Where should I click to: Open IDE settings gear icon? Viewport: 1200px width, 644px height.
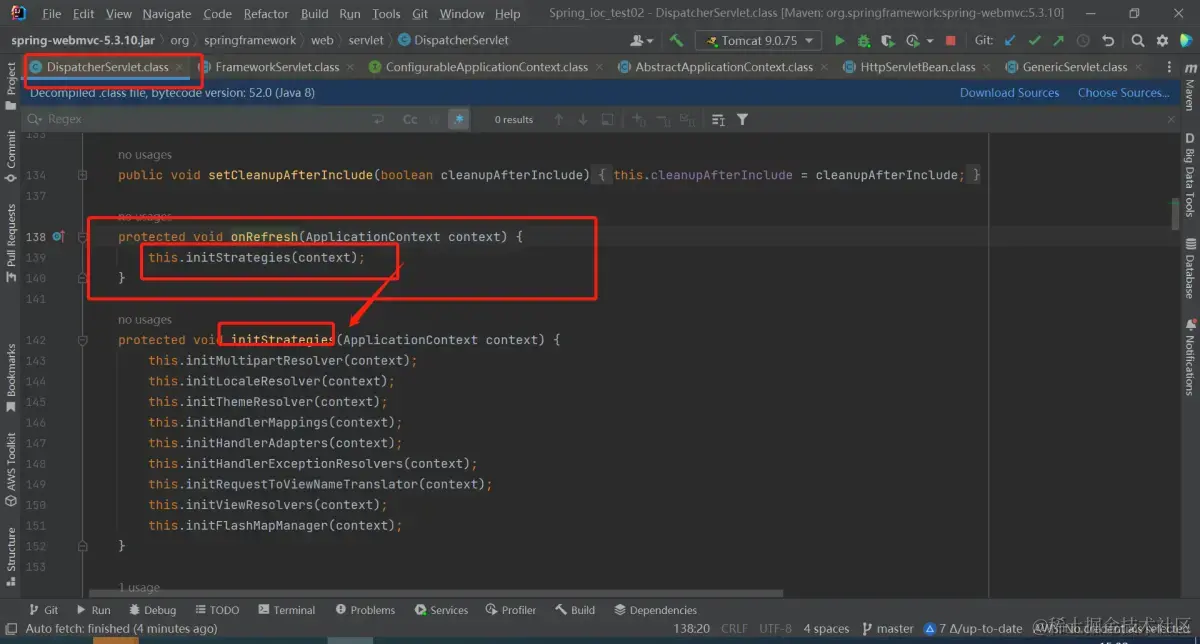click(1162, 41)
